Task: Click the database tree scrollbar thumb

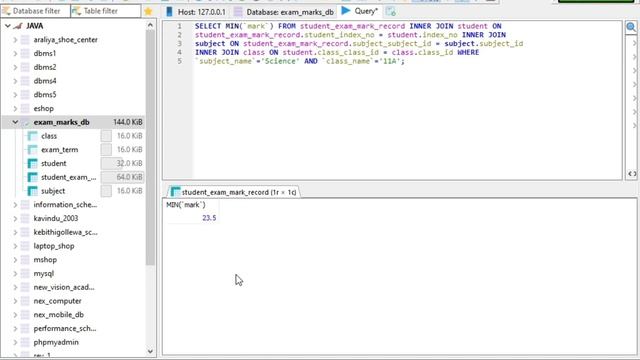Action: pyautogui.click(x=150, y=147)
